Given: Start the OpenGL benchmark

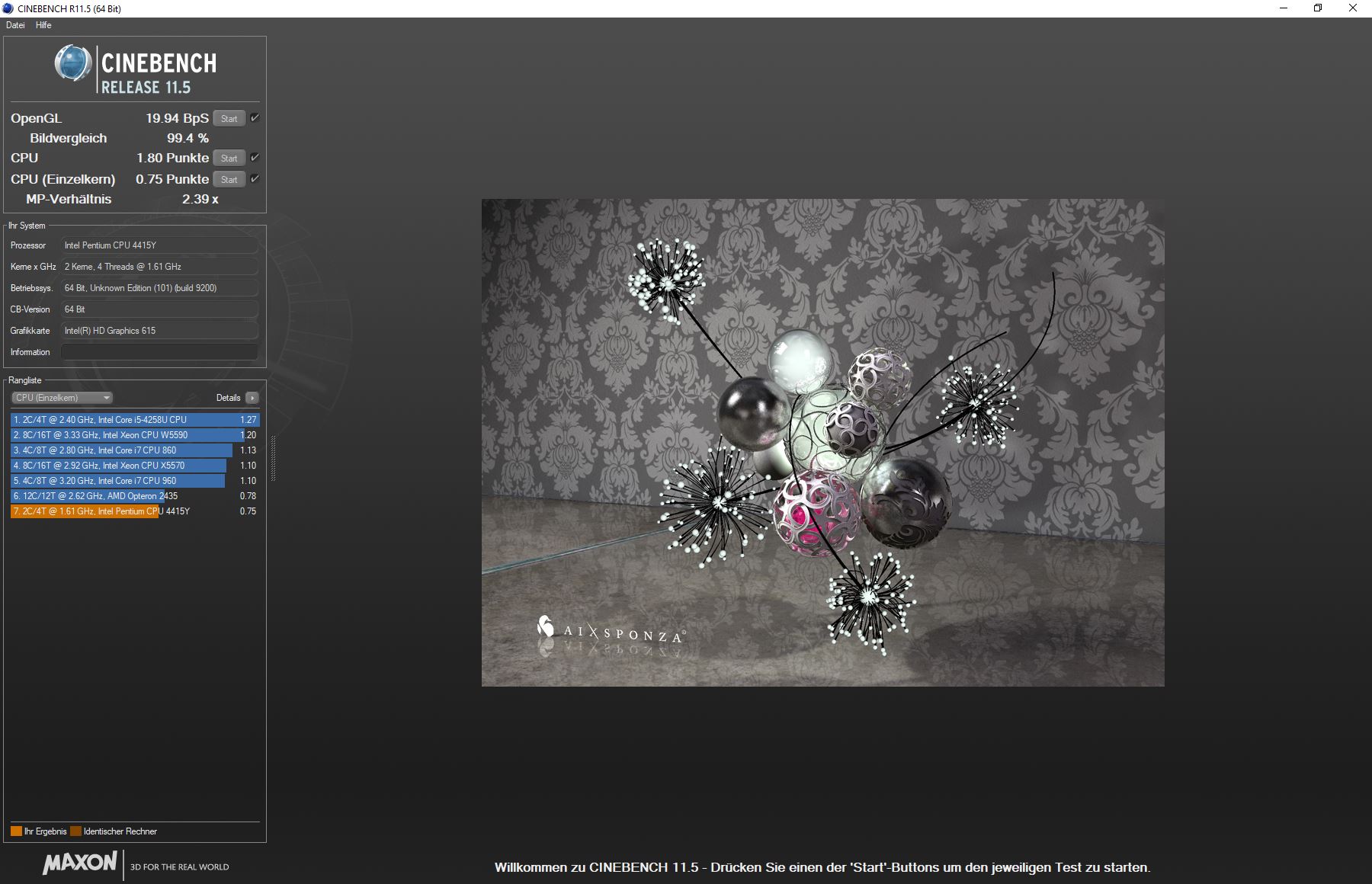Looking at the screenshot, I should point(229,118).
